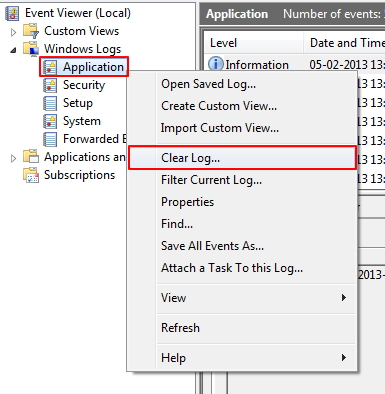Click the Information event row text
The image size is (385, 394).
[x=257, y=65]
